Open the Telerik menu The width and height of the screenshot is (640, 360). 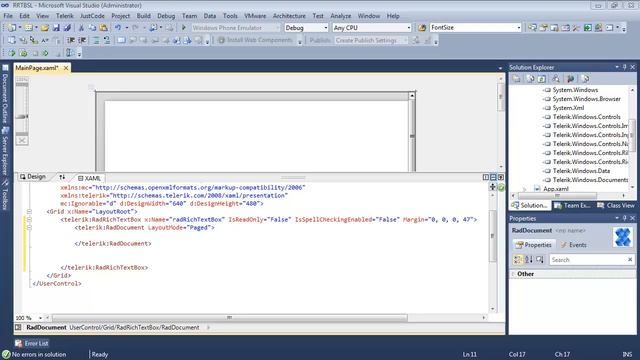point(64,16)
